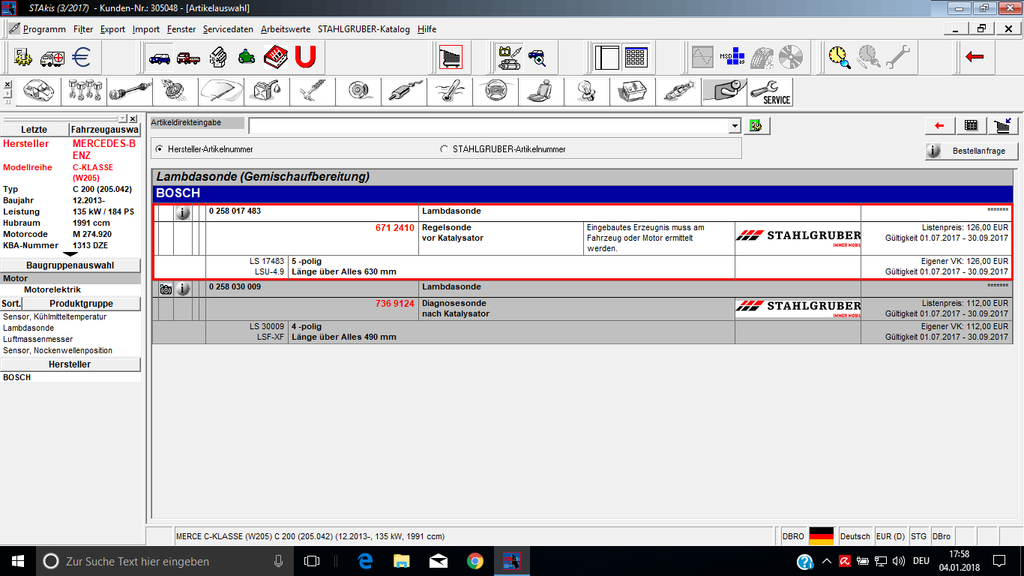Click the Bestellanfrage button
The height and width of the screenshot is (576, 1024).
pyautogui.click(x=971, y=151)
